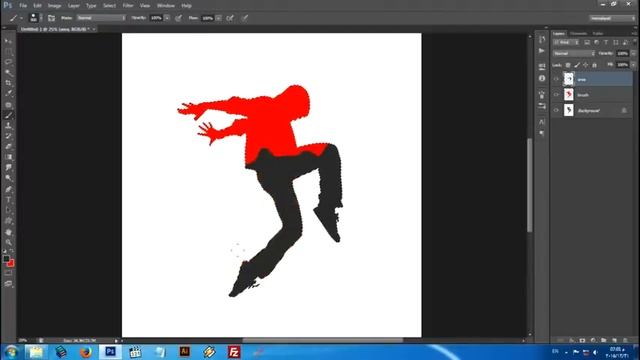Select the Lasso tool
640x360 pixels.
[8, 62]
